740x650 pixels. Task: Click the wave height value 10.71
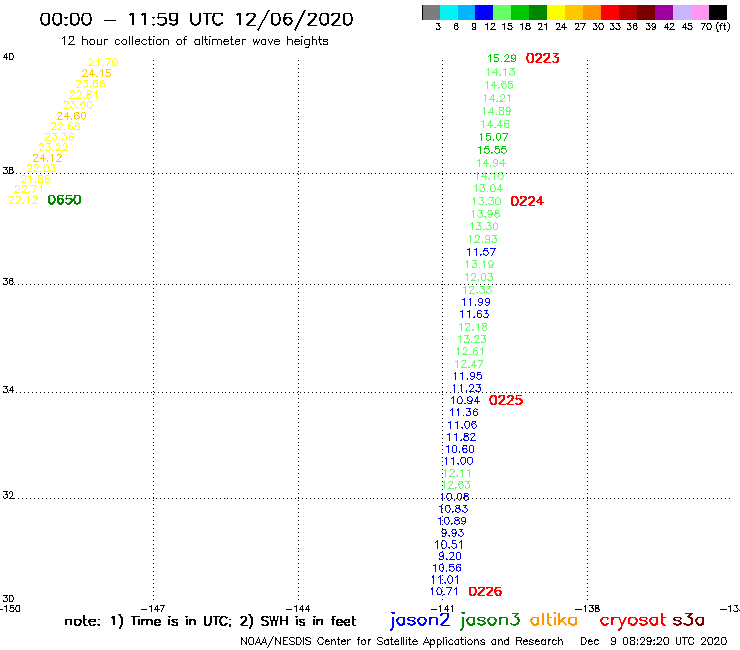click(444, 591)
